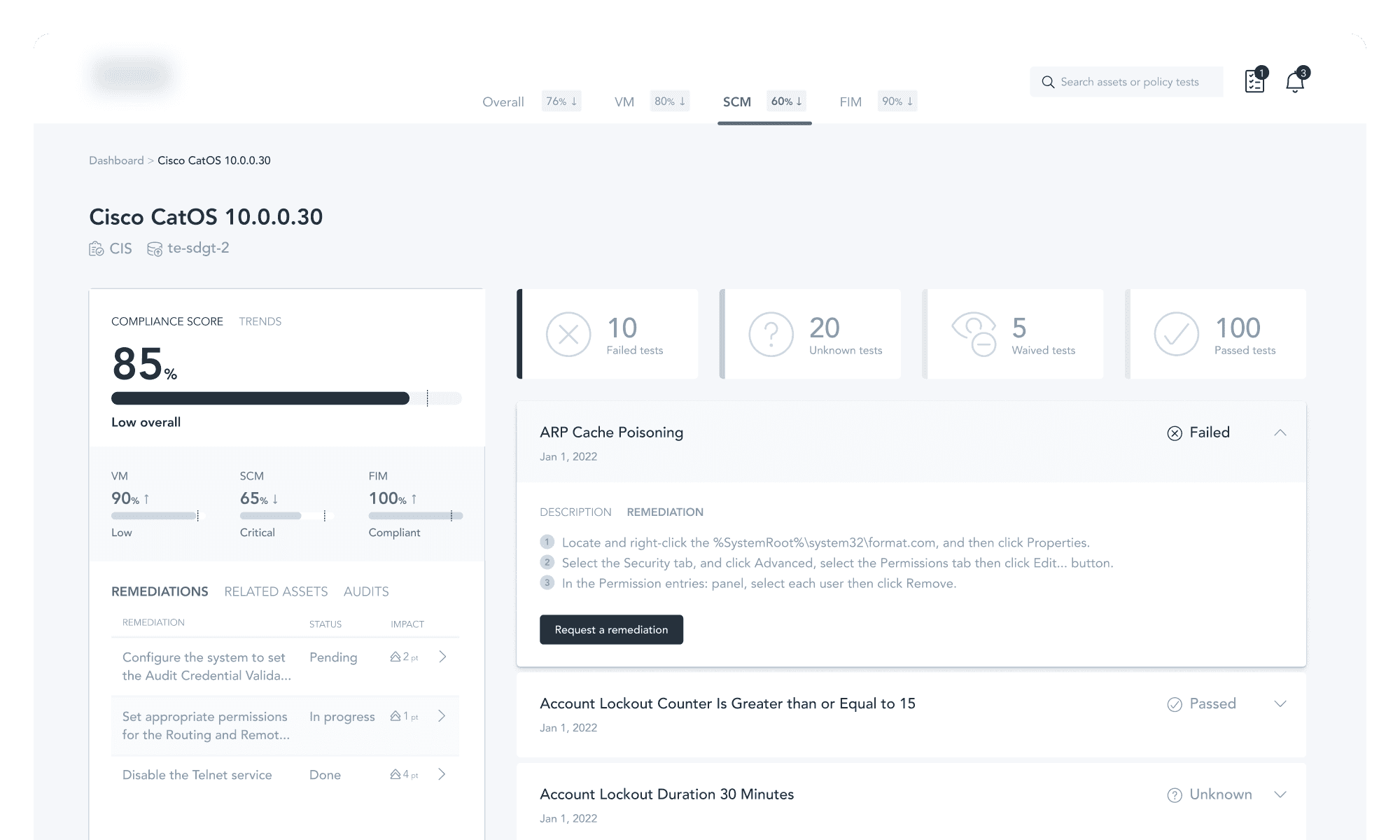Viewport: 1400px width, 840px height.
Task: Select the SCM tab
Action: 737,102
